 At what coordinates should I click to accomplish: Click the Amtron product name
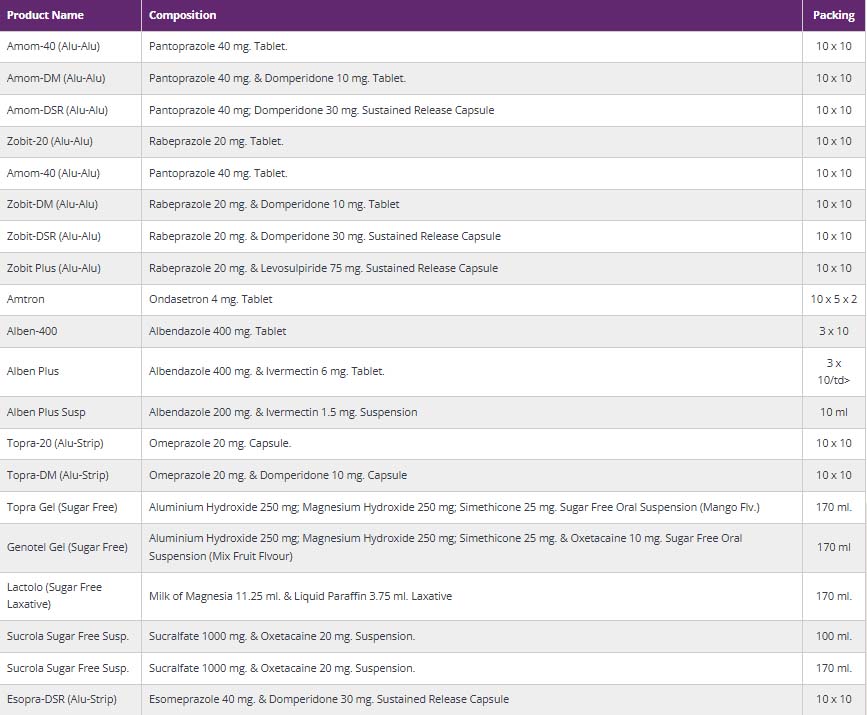click(x=26, y=299)
